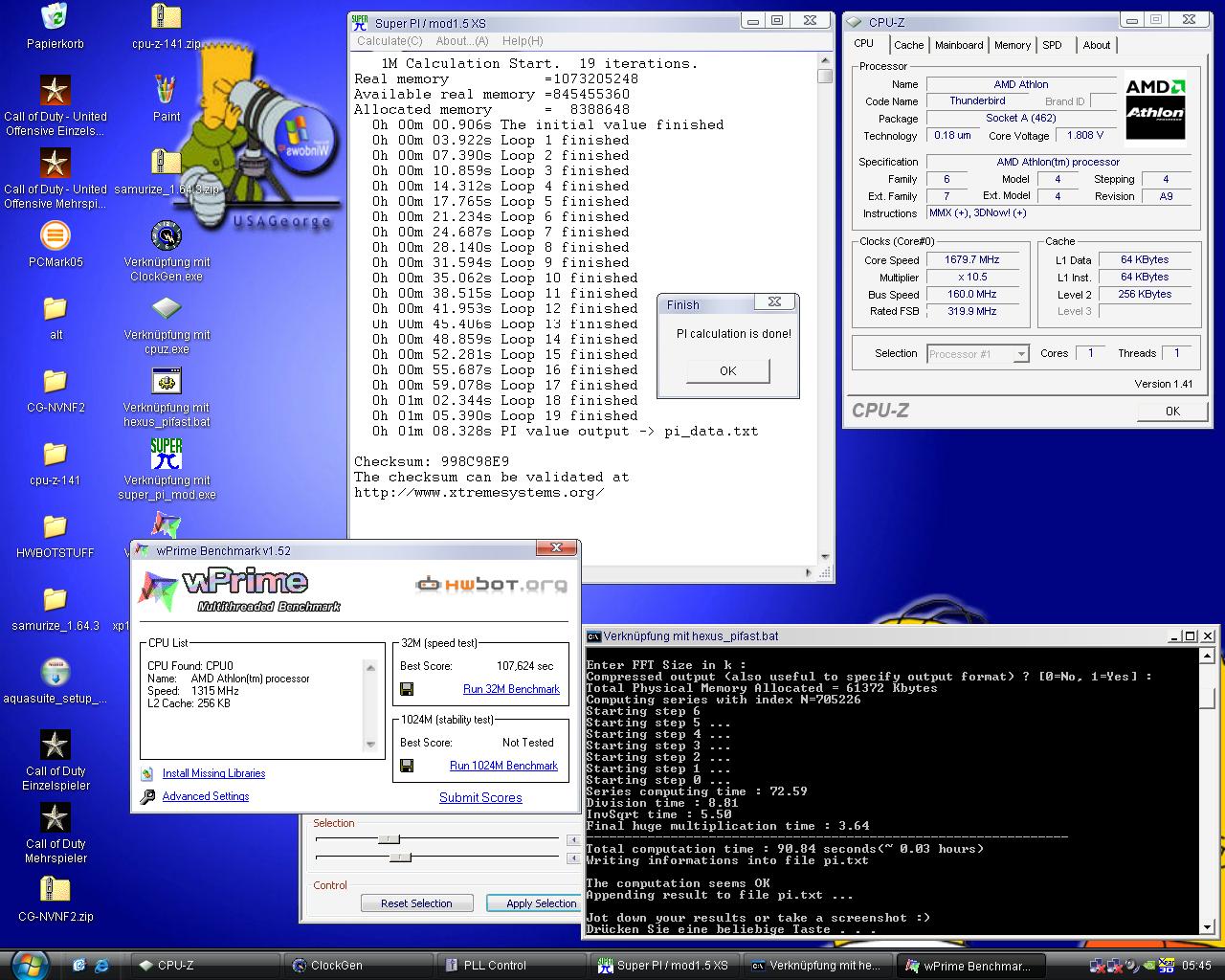Launch the Call of Duty Einzelspieler icon
The width and height of the screenshot is (1225, 980).
click(56, 745)
